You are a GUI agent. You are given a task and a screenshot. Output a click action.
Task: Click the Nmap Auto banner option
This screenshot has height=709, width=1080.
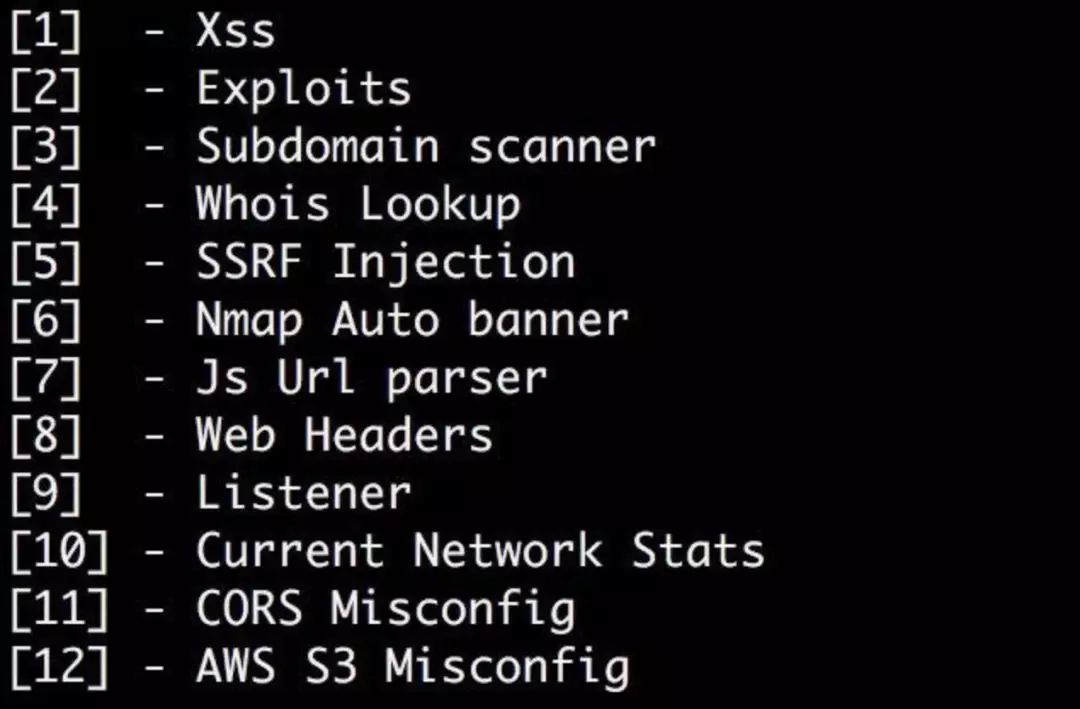(413, 322)
